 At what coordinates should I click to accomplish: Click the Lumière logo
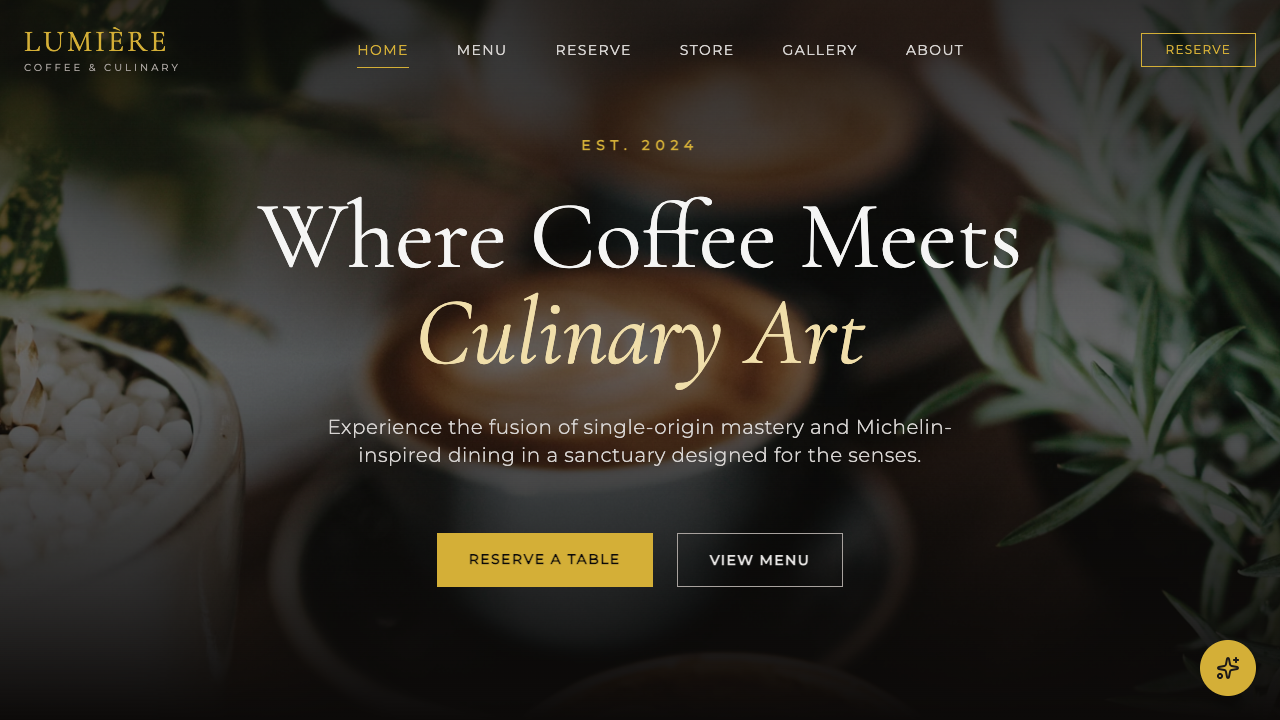(96, 42)
